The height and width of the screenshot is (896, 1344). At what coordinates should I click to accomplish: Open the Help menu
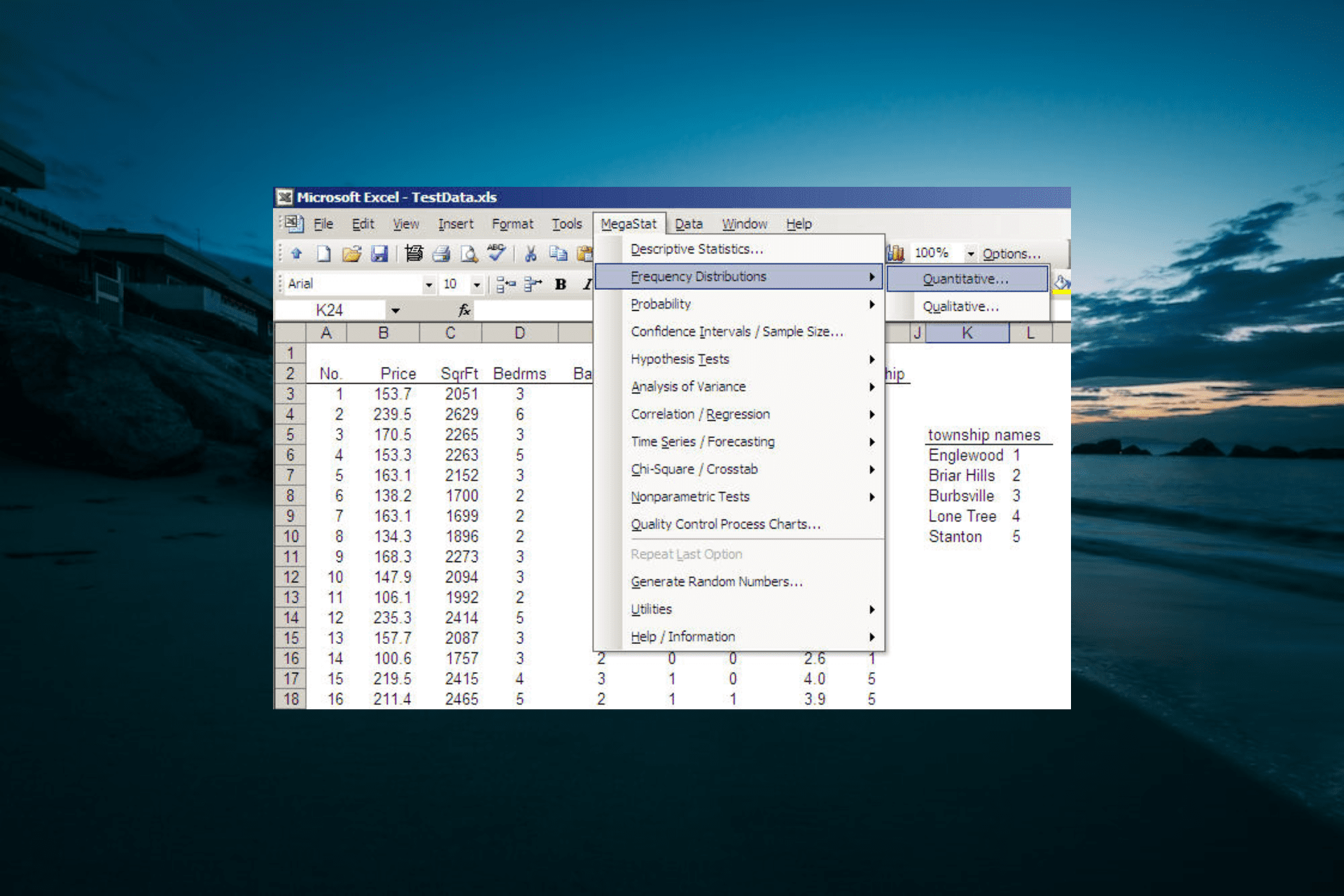[799, 224]
